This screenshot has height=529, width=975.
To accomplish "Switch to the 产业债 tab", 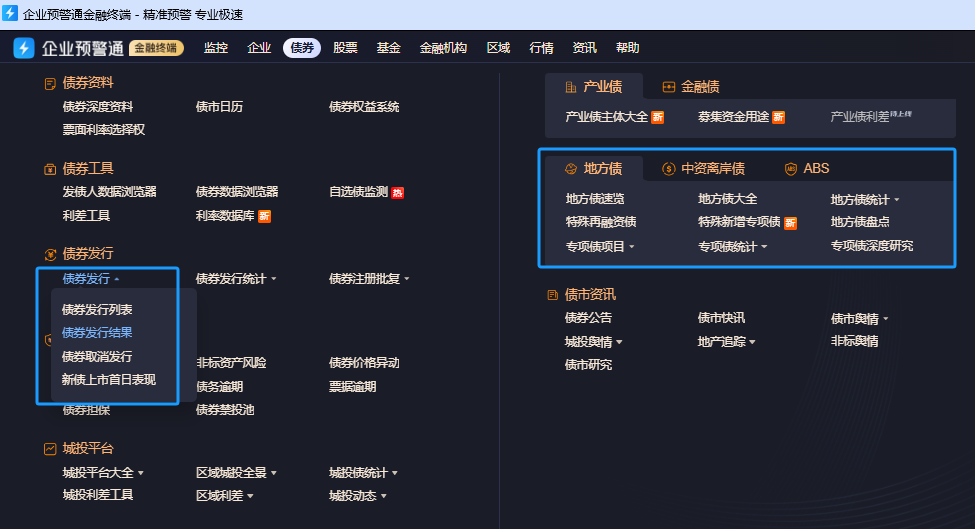I will tap(594, 87).
